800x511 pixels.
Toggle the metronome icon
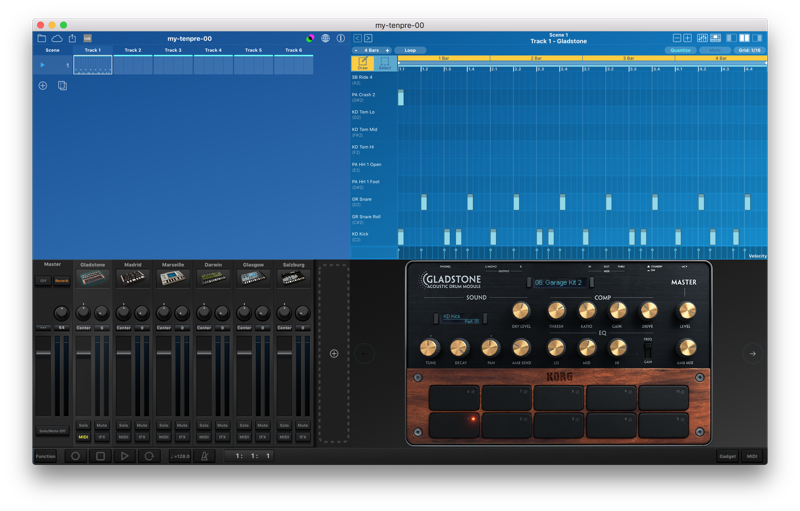pos(205,456)
